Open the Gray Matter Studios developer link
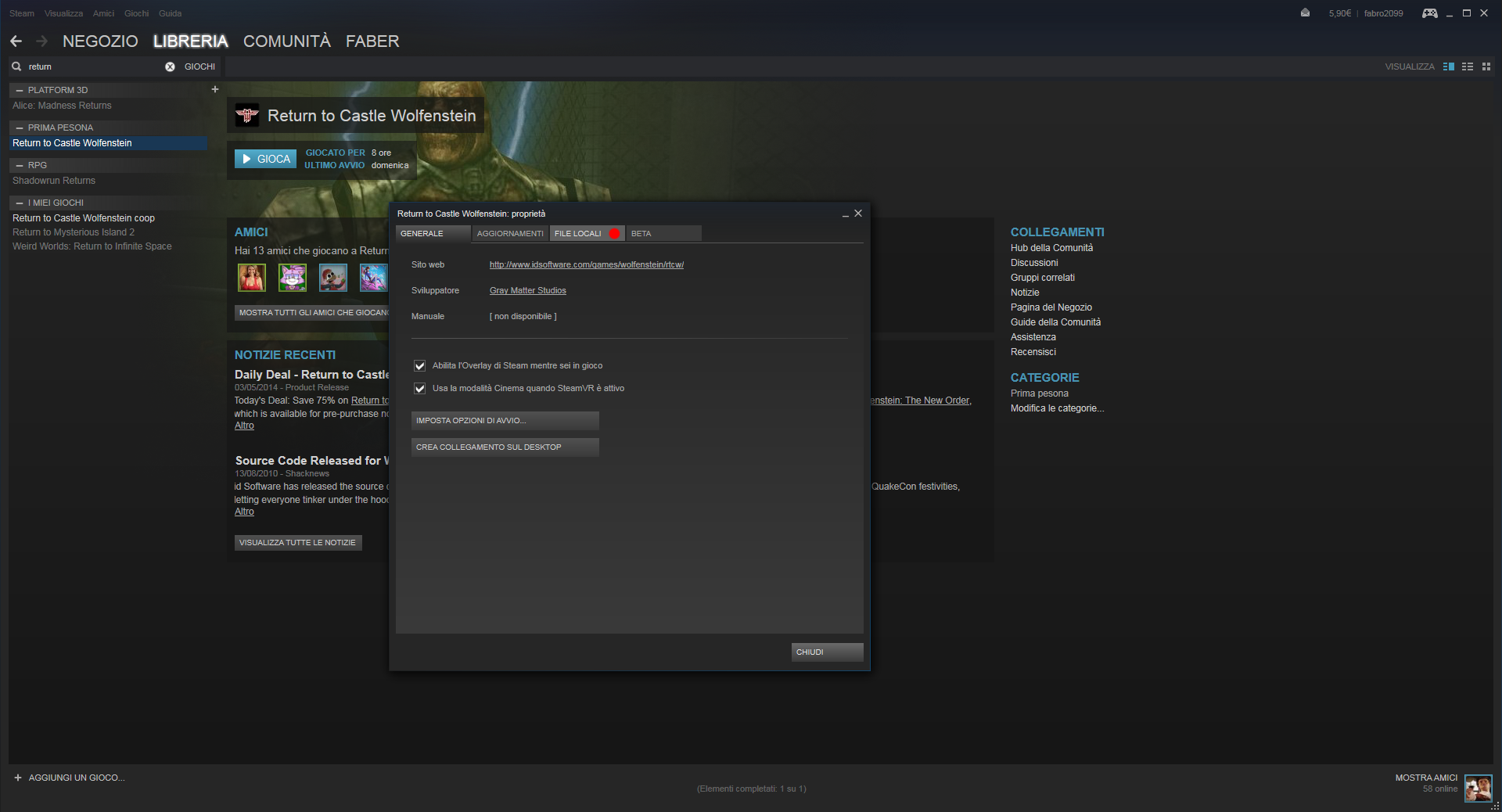 pos(528,290)
